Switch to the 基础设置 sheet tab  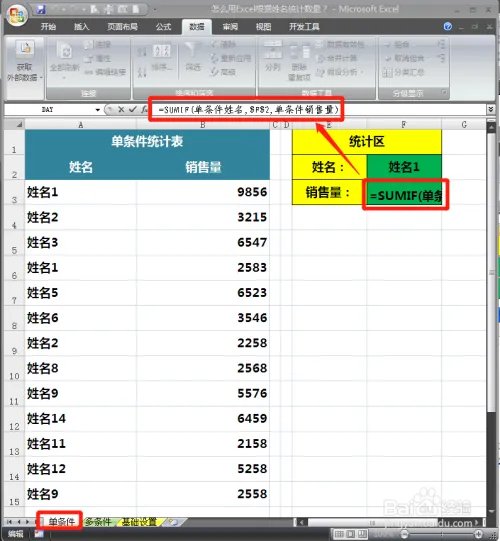tap(140, 521)
